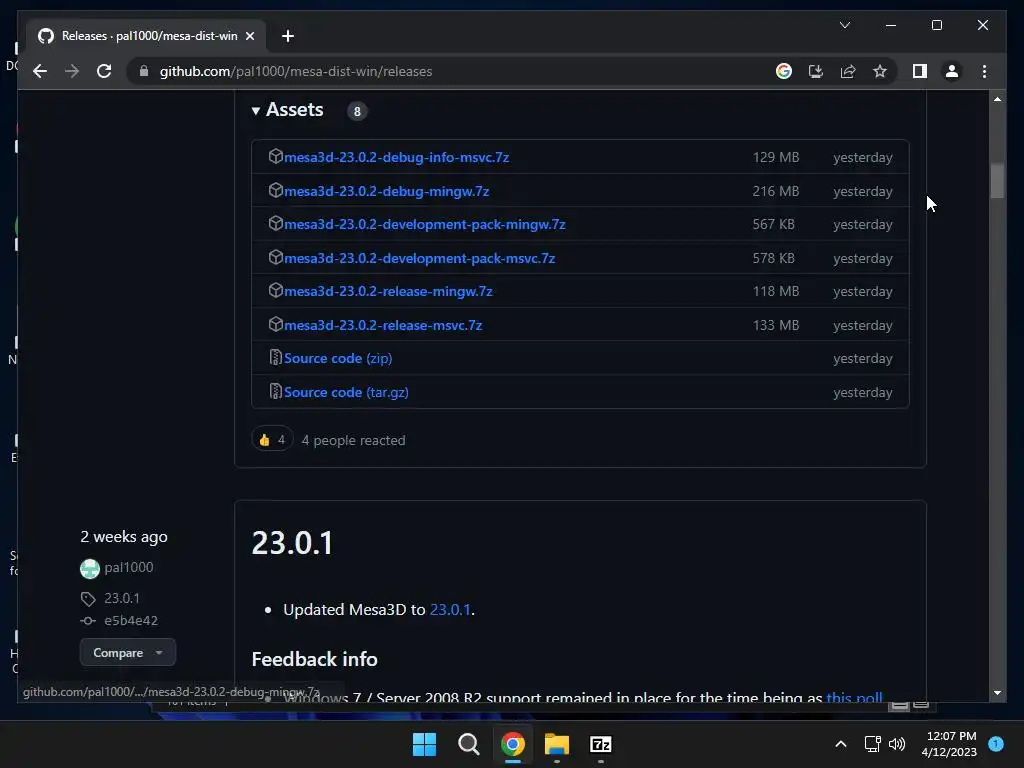Viewport: 1024px width, 768px height.
Task: Open volume control tray icon
Action: click(x=897, y=744)
